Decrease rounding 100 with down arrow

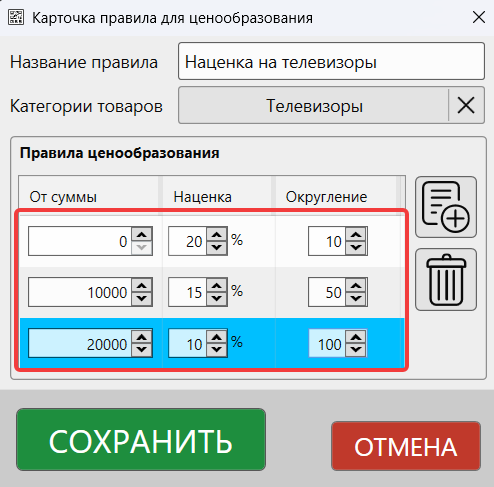point(356,350)
